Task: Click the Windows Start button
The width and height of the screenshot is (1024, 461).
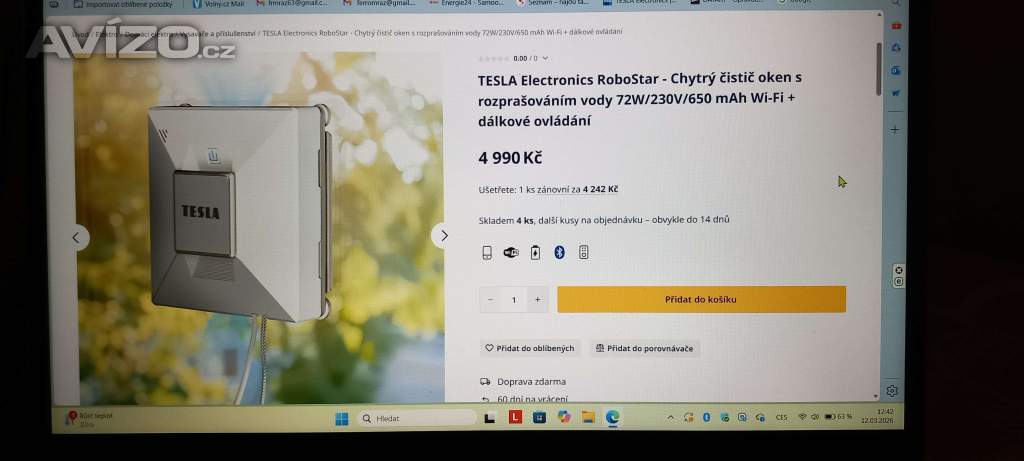Action: point(342,419)
